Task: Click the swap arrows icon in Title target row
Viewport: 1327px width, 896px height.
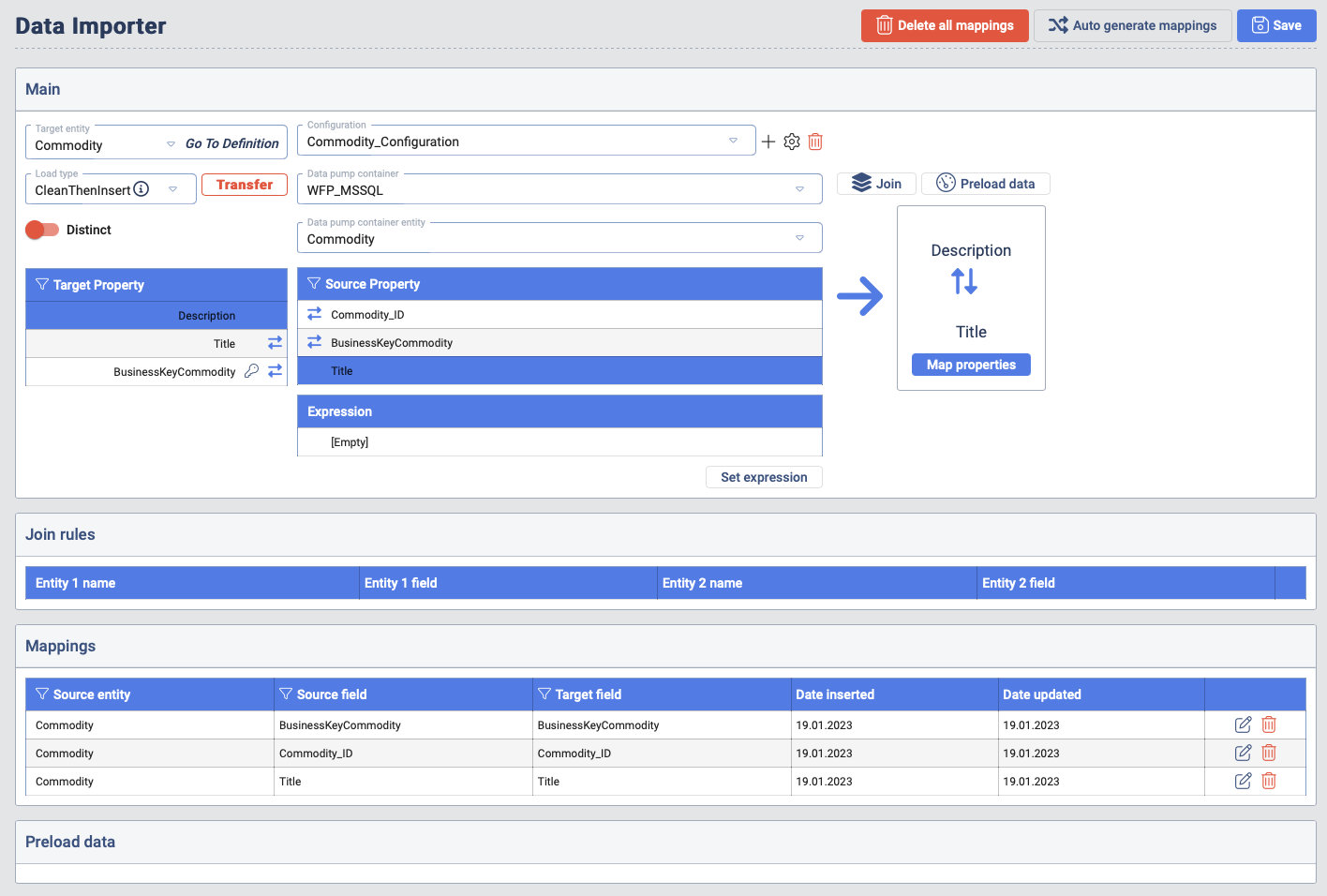Action: [276, 343]
